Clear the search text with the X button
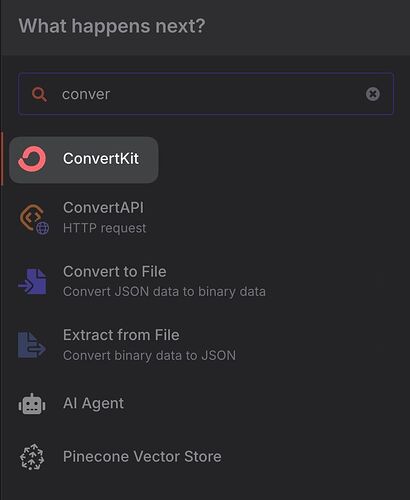The height and width of the screenshot is (500, 410). pos(373,94)
